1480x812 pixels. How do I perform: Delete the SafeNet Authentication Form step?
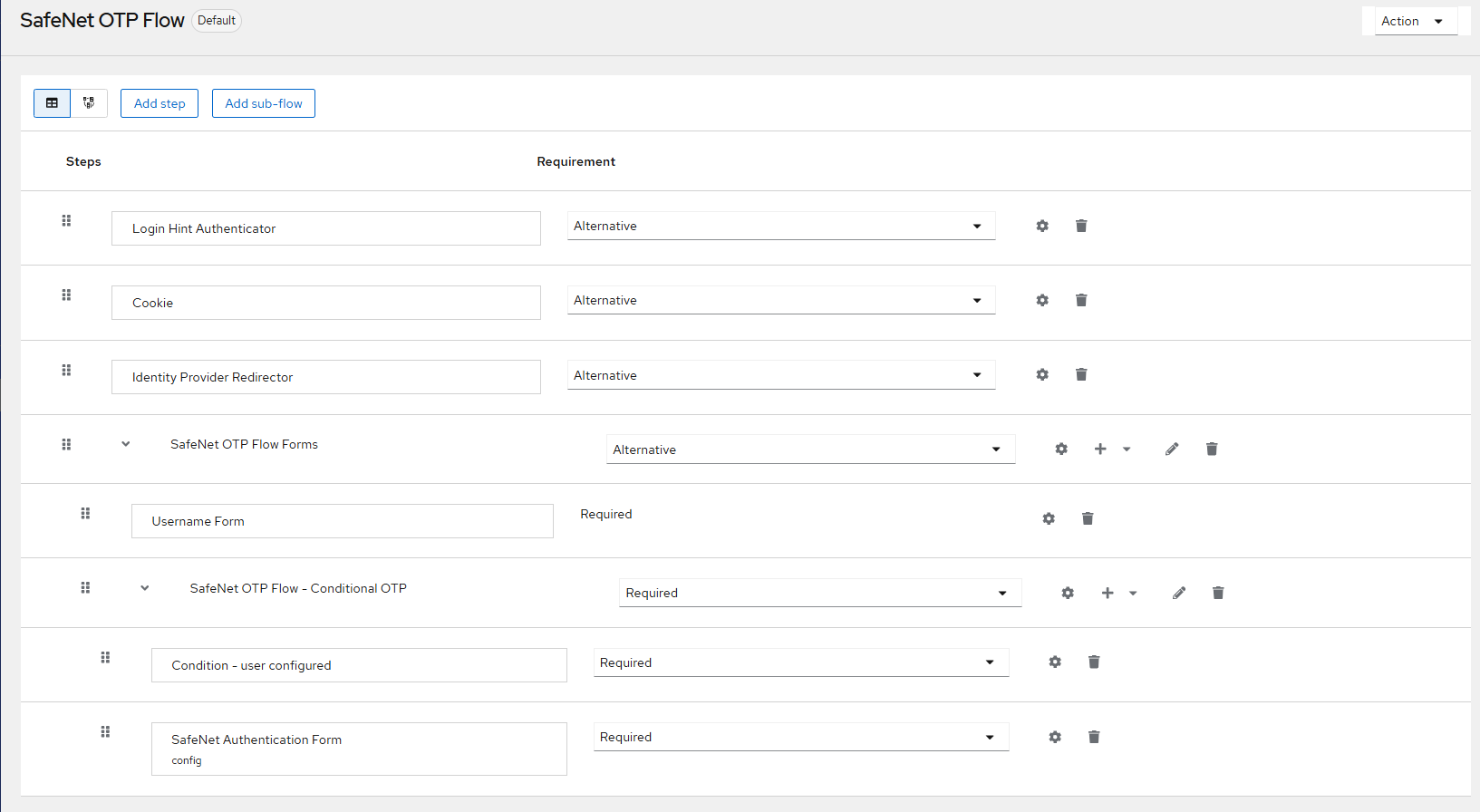(x=1094, y=737)
